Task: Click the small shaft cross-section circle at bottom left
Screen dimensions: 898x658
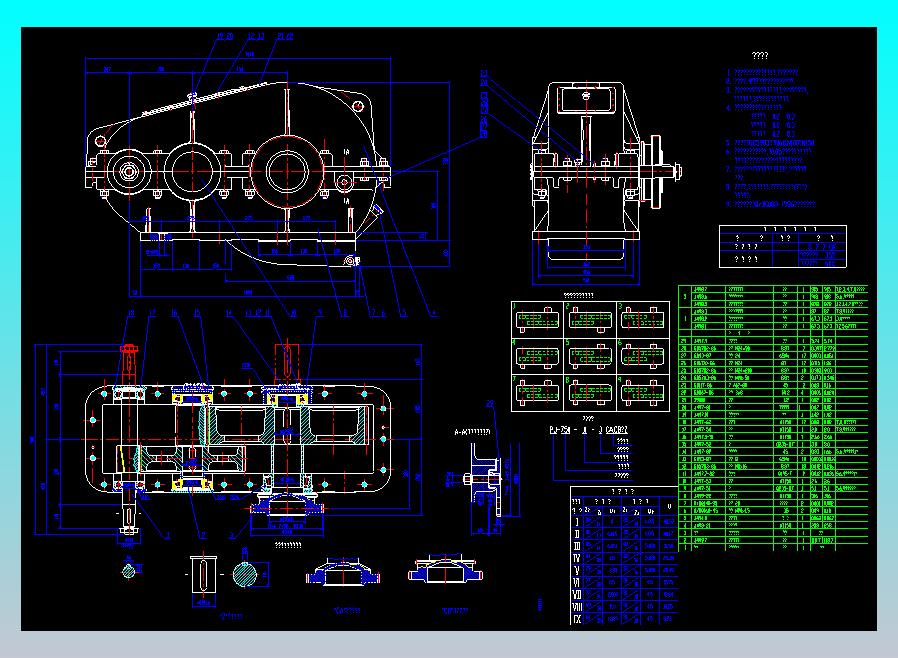Action: pos(128,570)
